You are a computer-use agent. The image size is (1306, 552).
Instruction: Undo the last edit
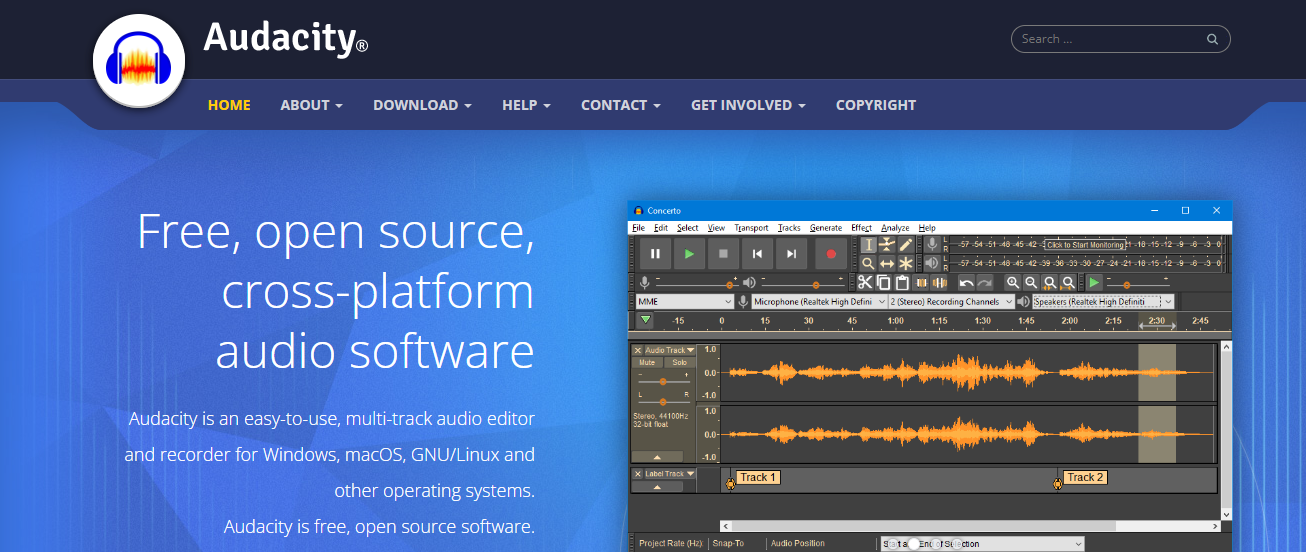966,283
